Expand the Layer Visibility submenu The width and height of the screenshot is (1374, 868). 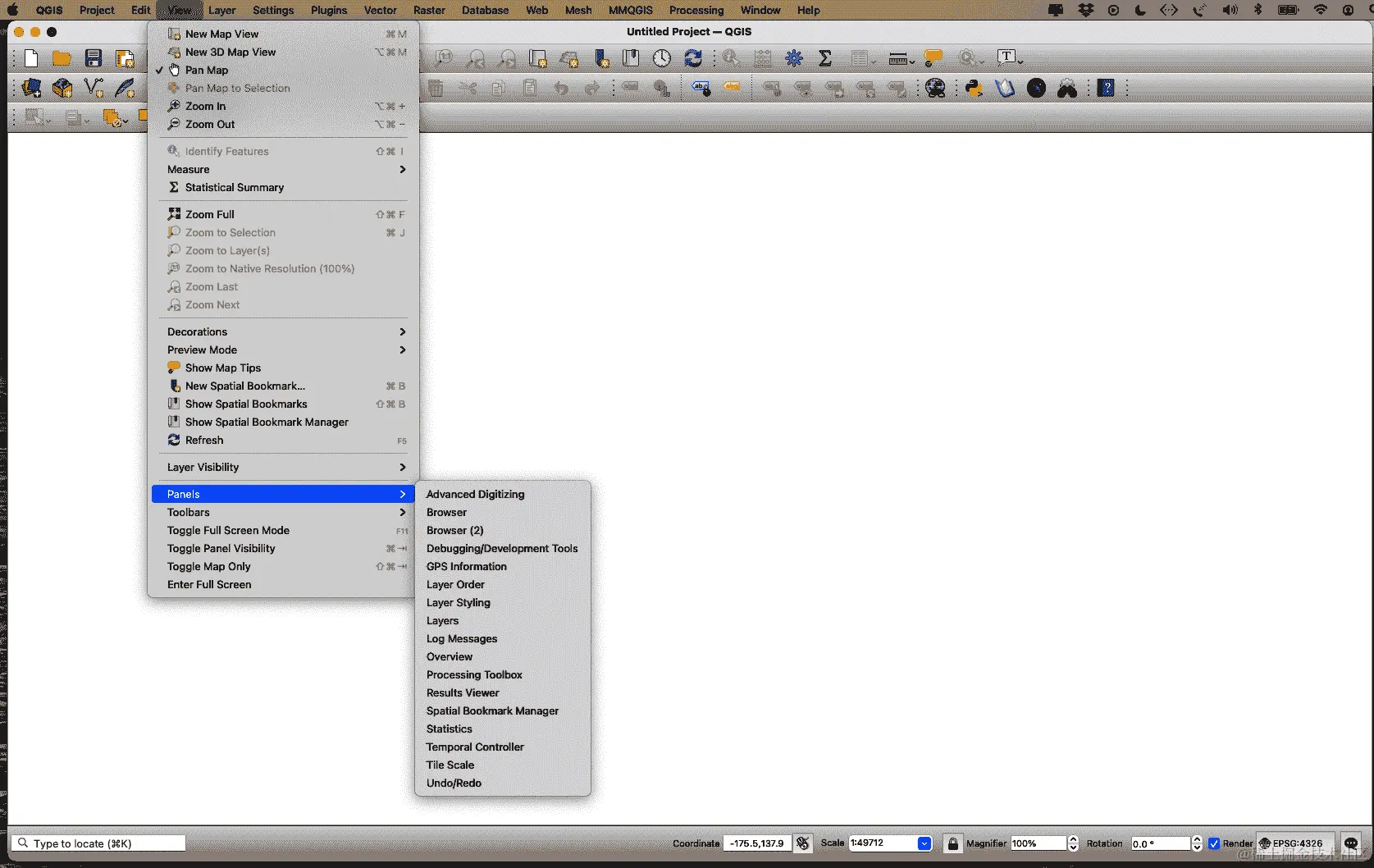(283, 467)
